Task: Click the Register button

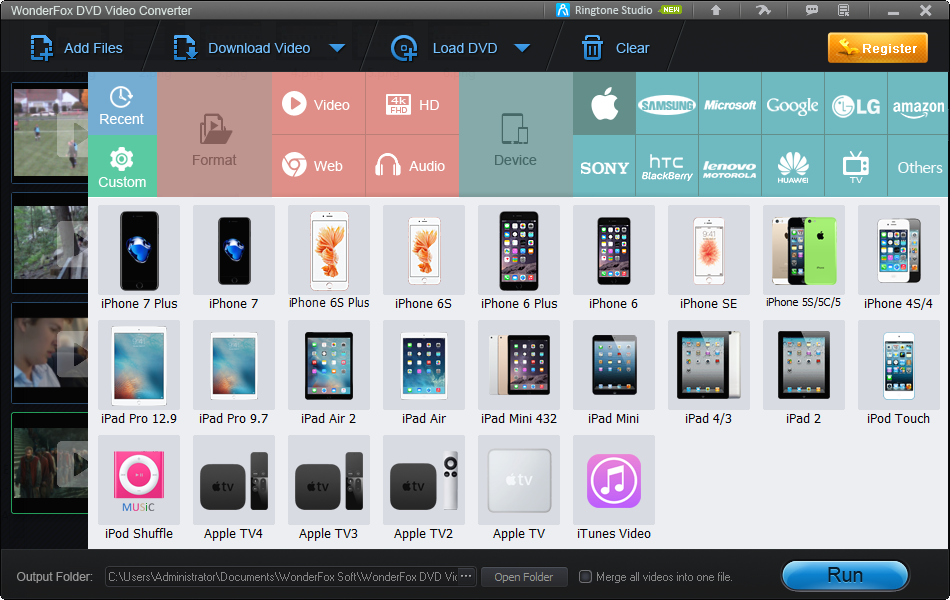Action: (878, 48)
